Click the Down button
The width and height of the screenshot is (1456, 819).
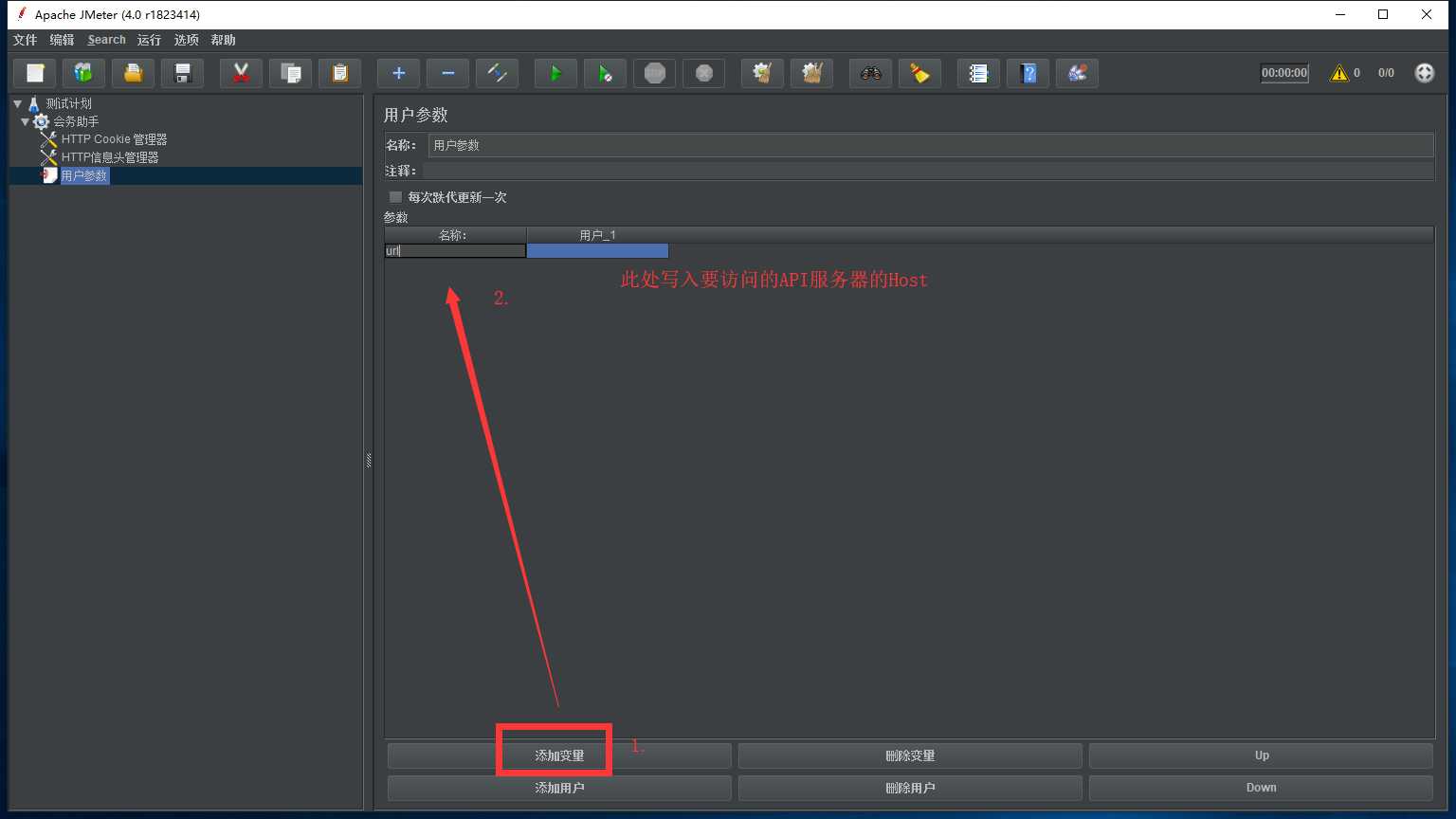tap(1261, 788)
